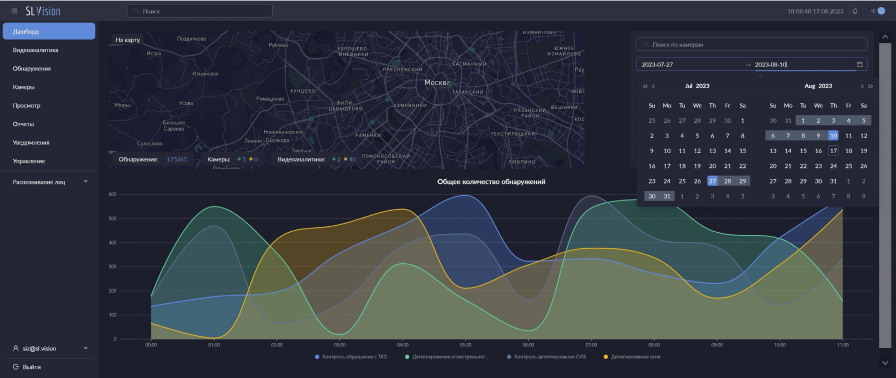Toggle the dark/light theme switch
This screenshot has height=378, width=896.
[x=877, y=11]
